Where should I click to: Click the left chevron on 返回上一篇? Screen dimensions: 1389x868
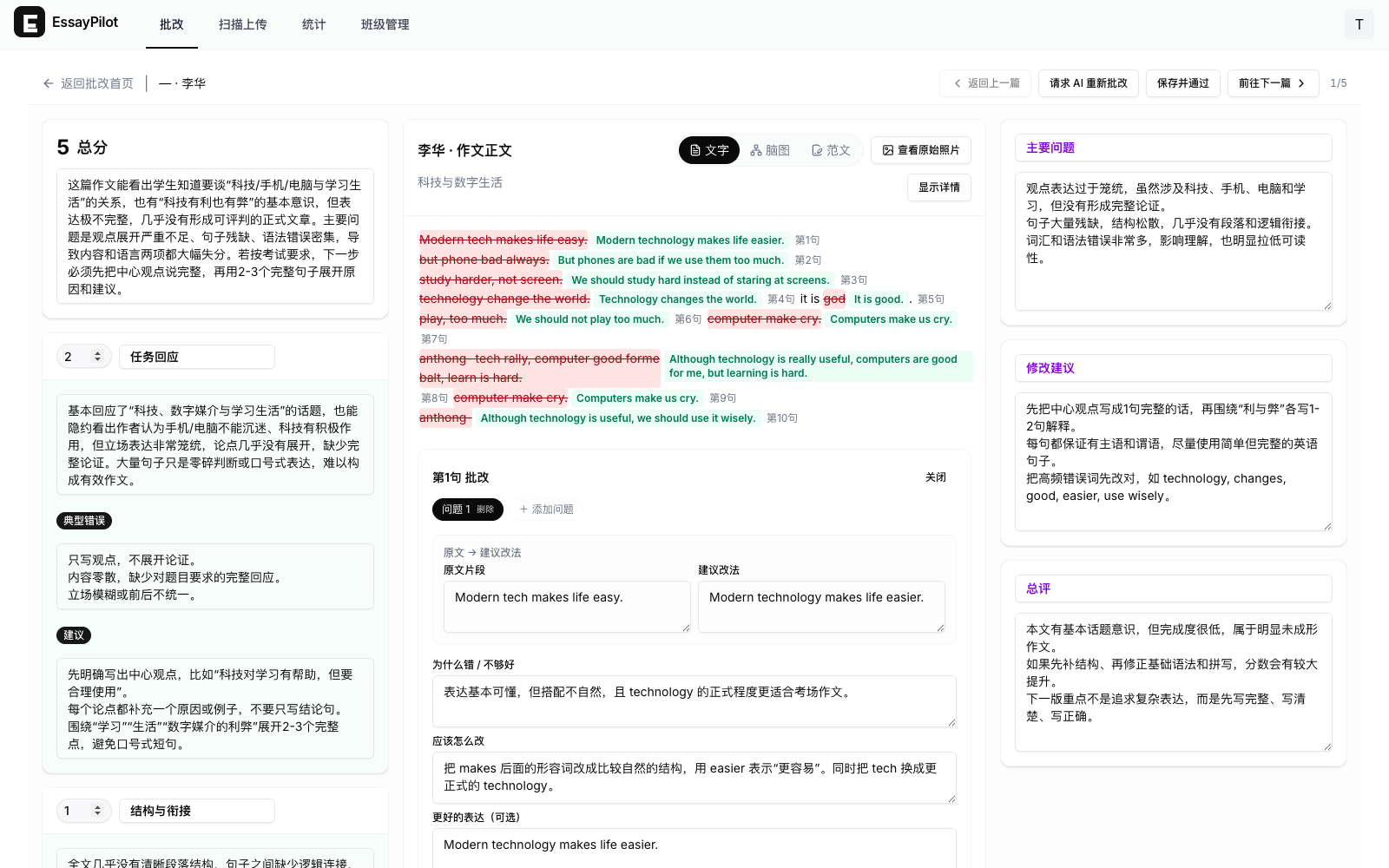pos(956,82)
